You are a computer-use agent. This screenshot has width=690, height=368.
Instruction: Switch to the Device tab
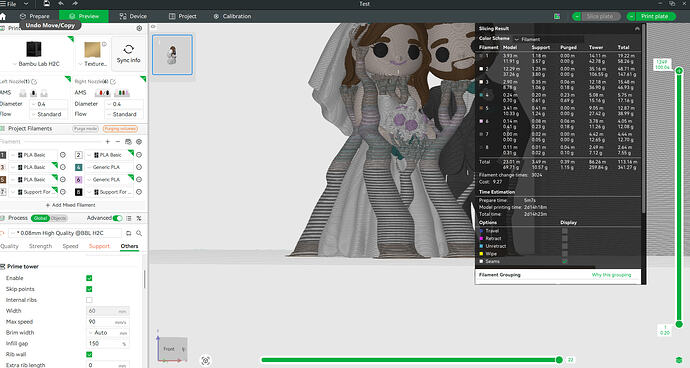pyautogui.click(x=133, y=16)
